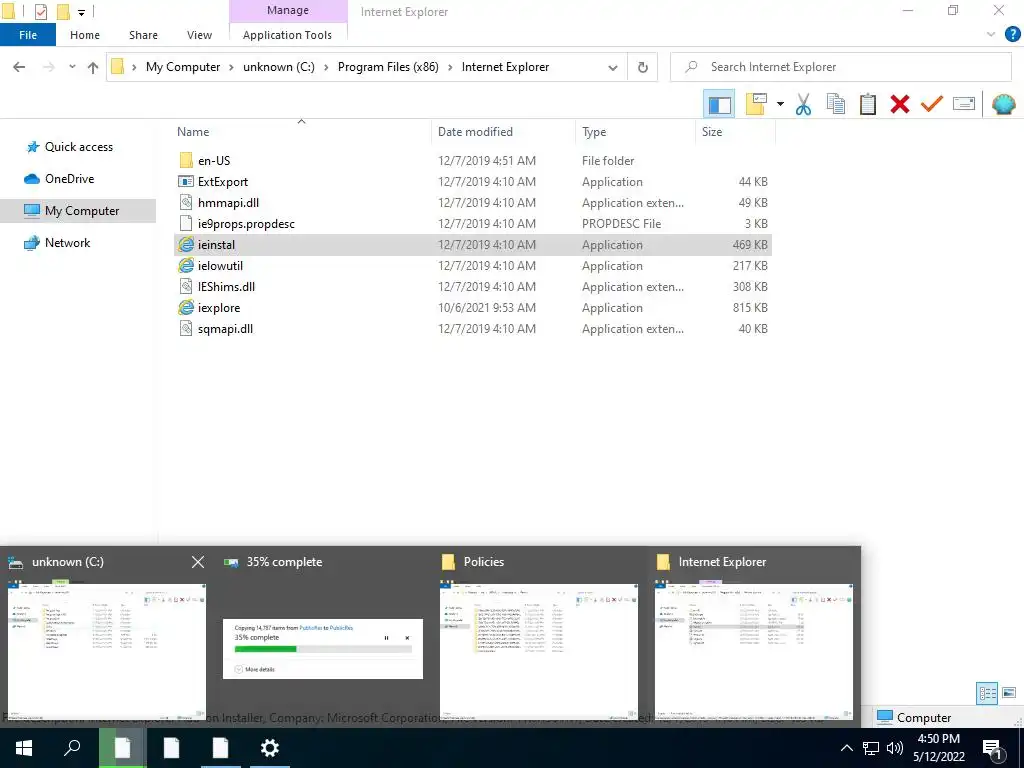Switch to the unknown (C:) preview thumbnail
Screen dimensions: 1024x768
(106, 650)
